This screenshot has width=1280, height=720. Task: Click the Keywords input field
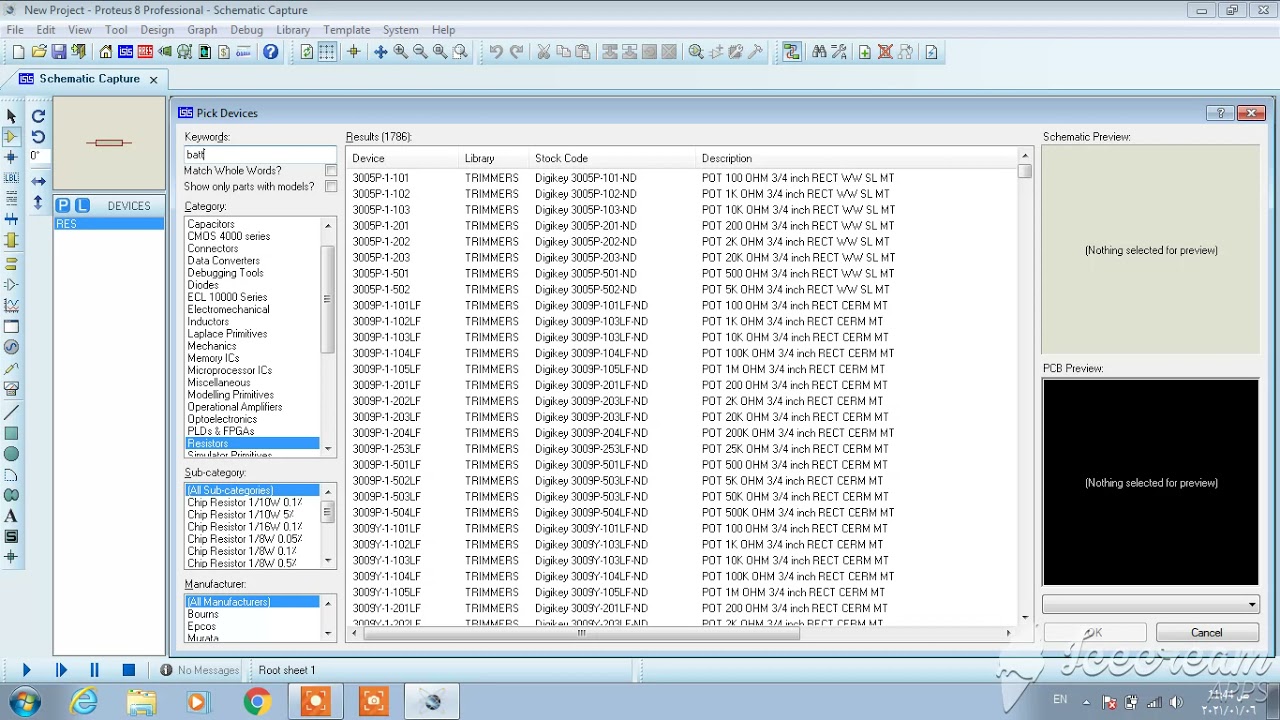[260, 154]
